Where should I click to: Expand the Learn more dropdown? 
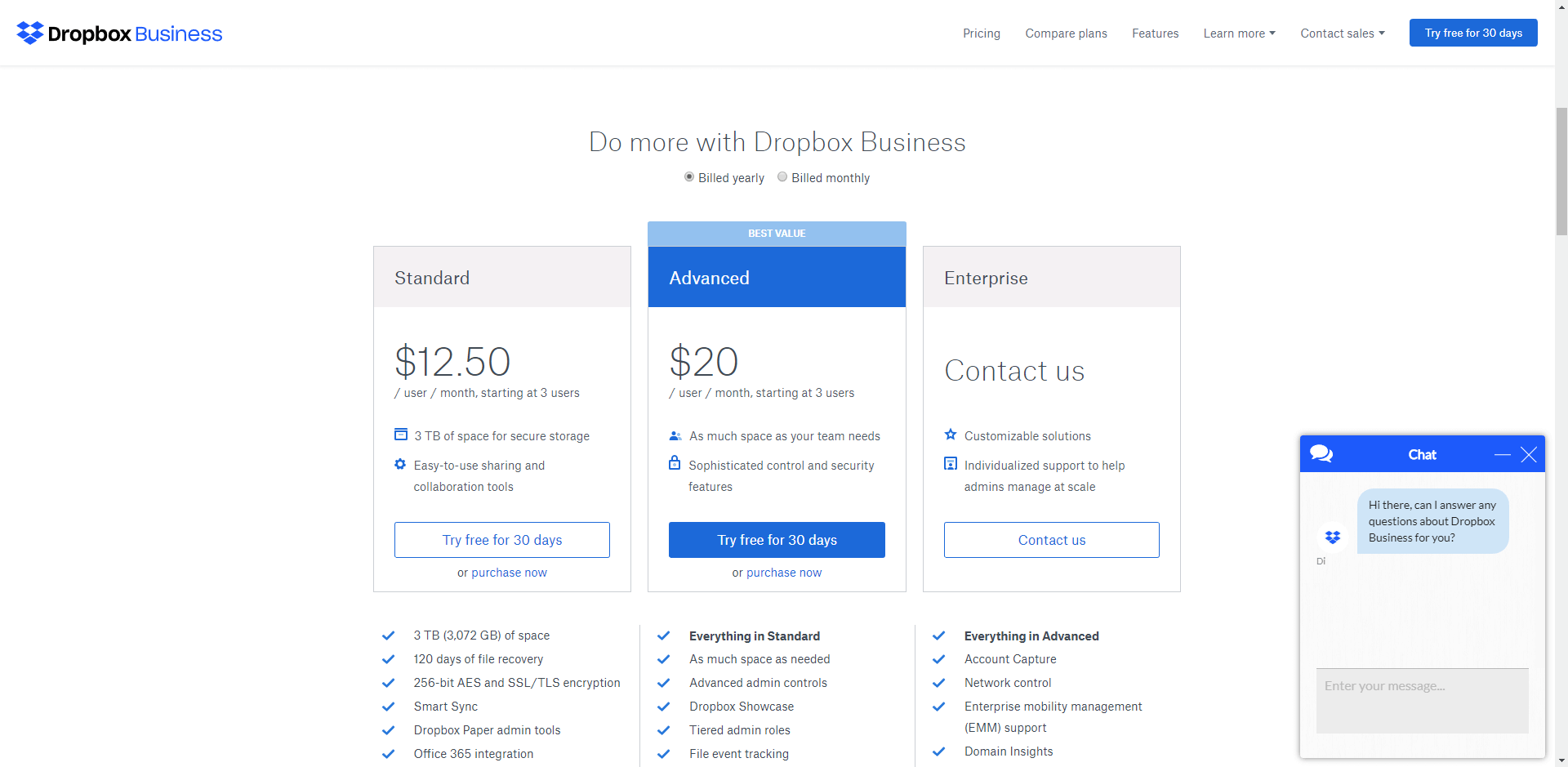pos(1239,33)
